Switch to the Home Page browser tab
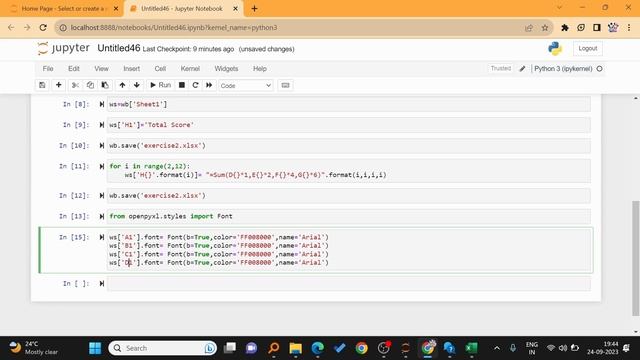 coord(63,9)
